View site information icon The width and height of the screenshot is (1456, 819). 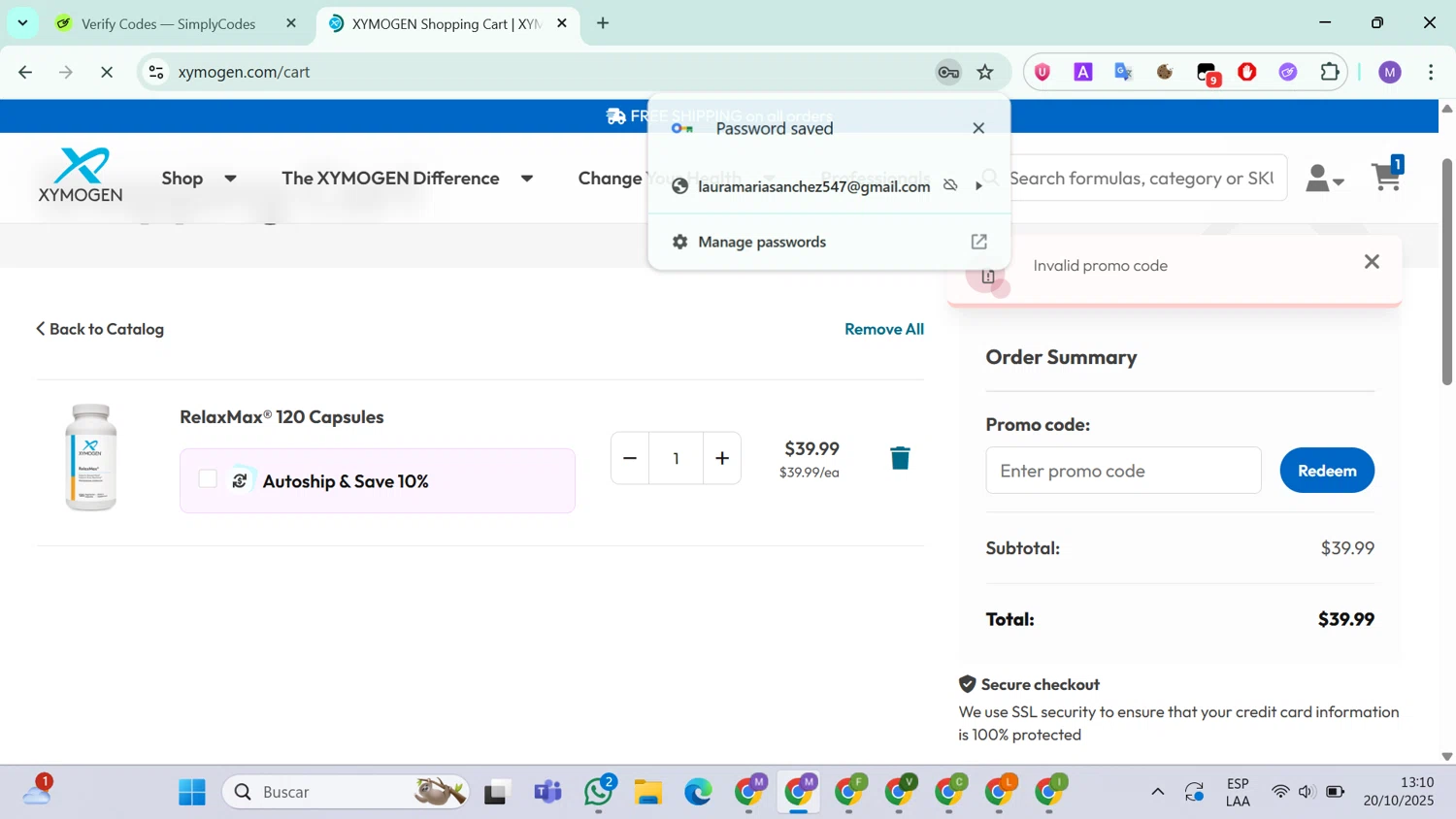click(156, 72)
